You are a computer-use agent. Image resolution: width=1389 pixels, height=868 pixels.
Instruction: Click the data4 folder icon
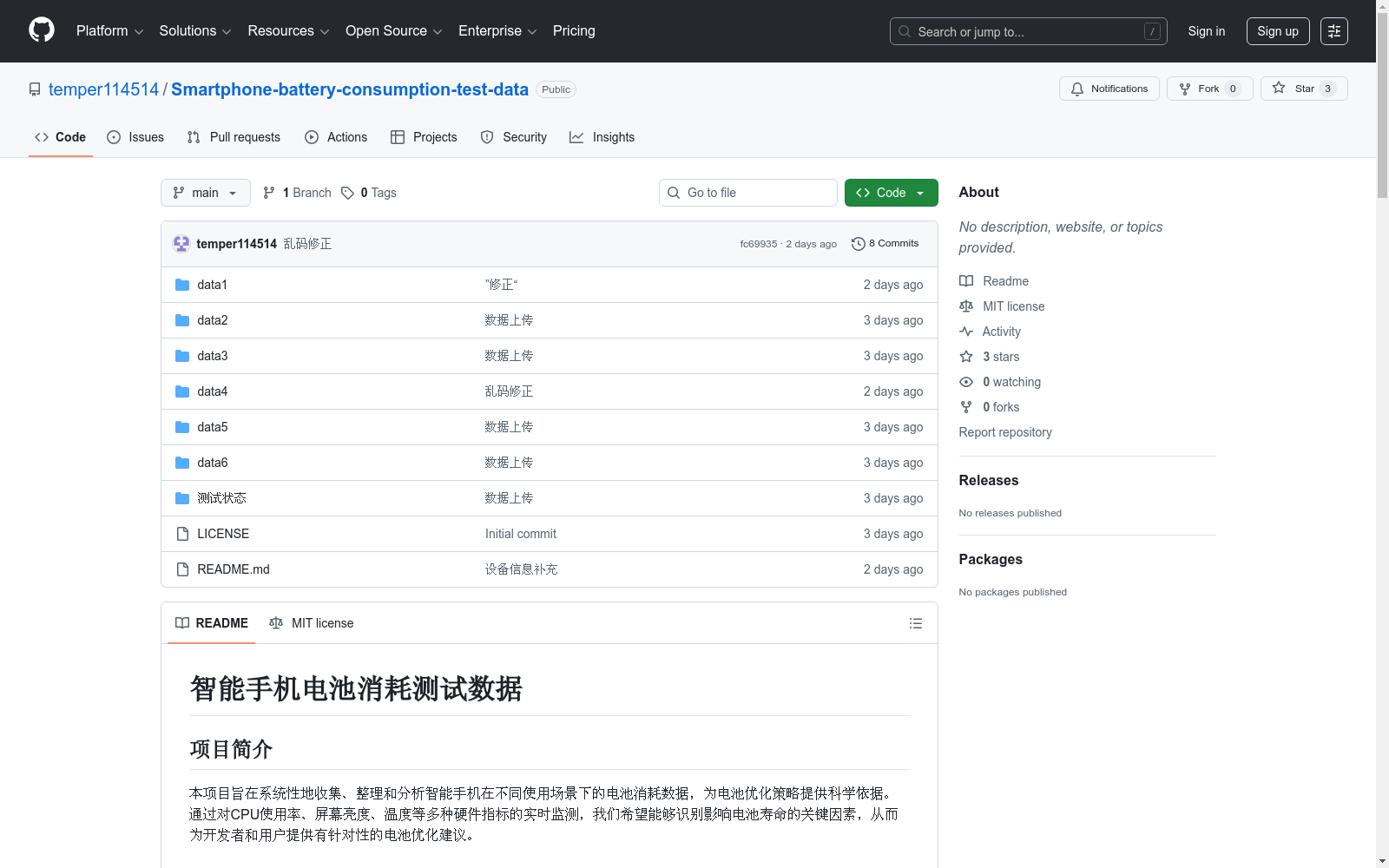coord(182,391)
